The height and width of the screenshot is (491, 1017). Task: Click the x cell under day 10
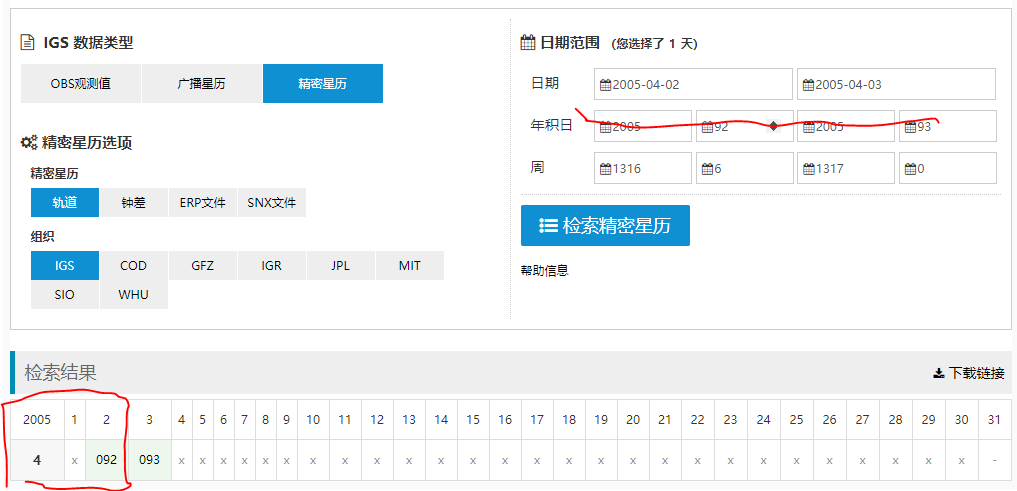tap(313, 460)
